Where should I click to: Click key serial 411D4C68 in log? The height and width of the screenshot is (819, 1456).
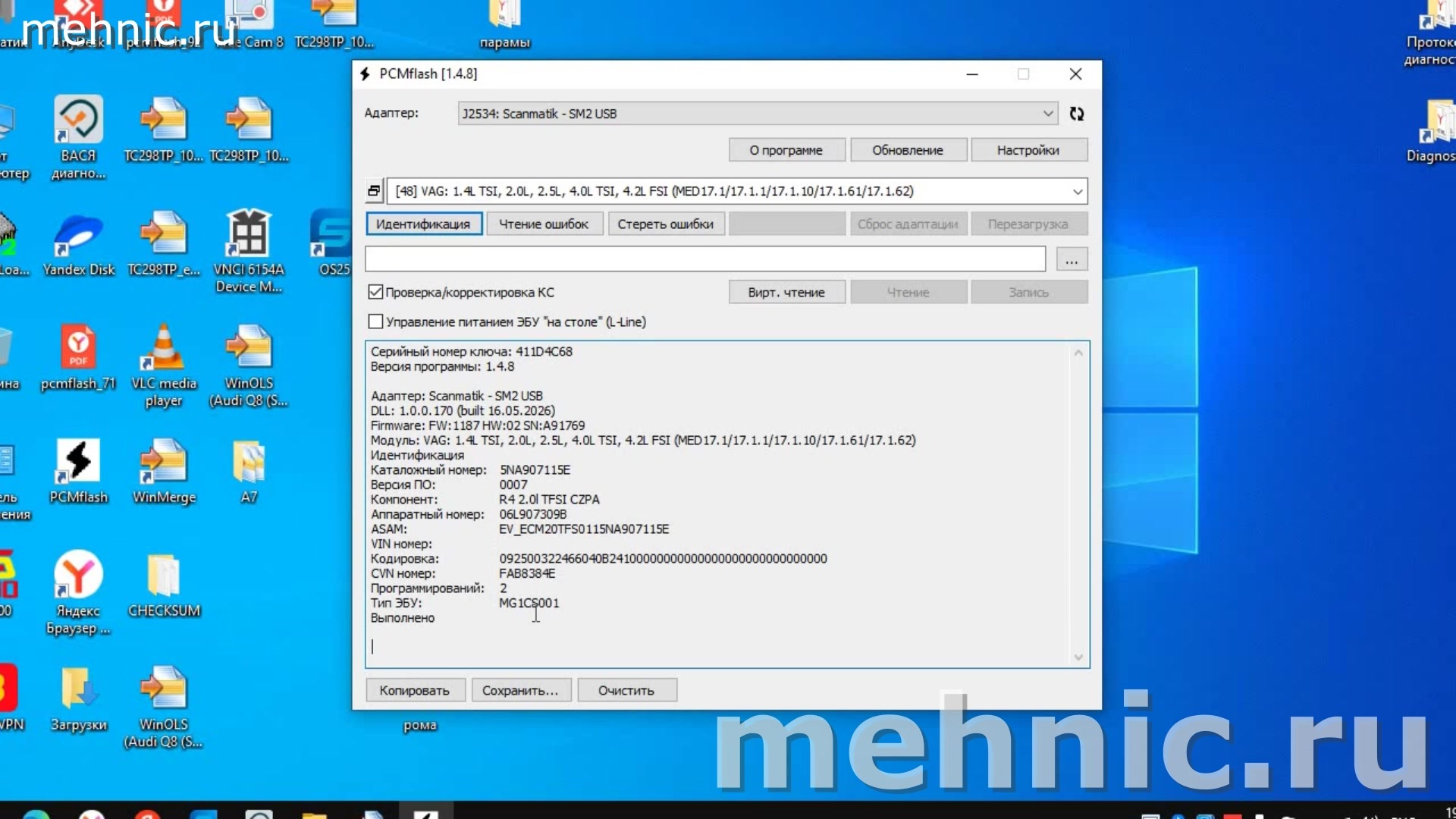coord(544,352)
